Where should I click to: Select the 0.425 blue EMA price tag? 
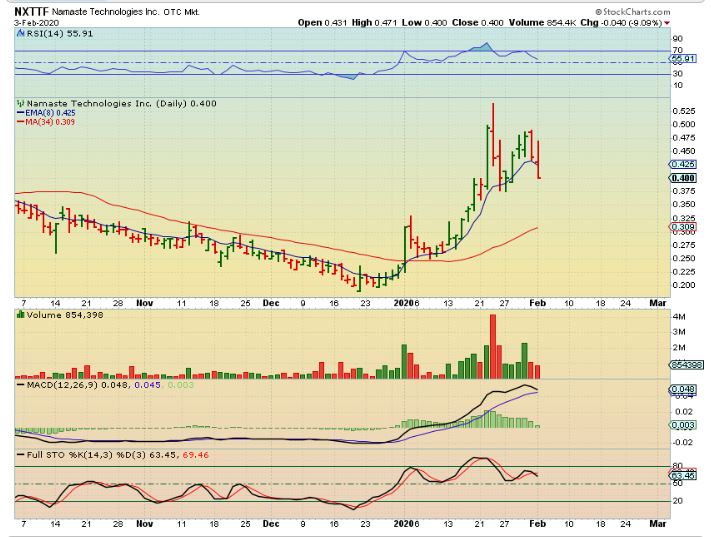[x=683, y=163]
